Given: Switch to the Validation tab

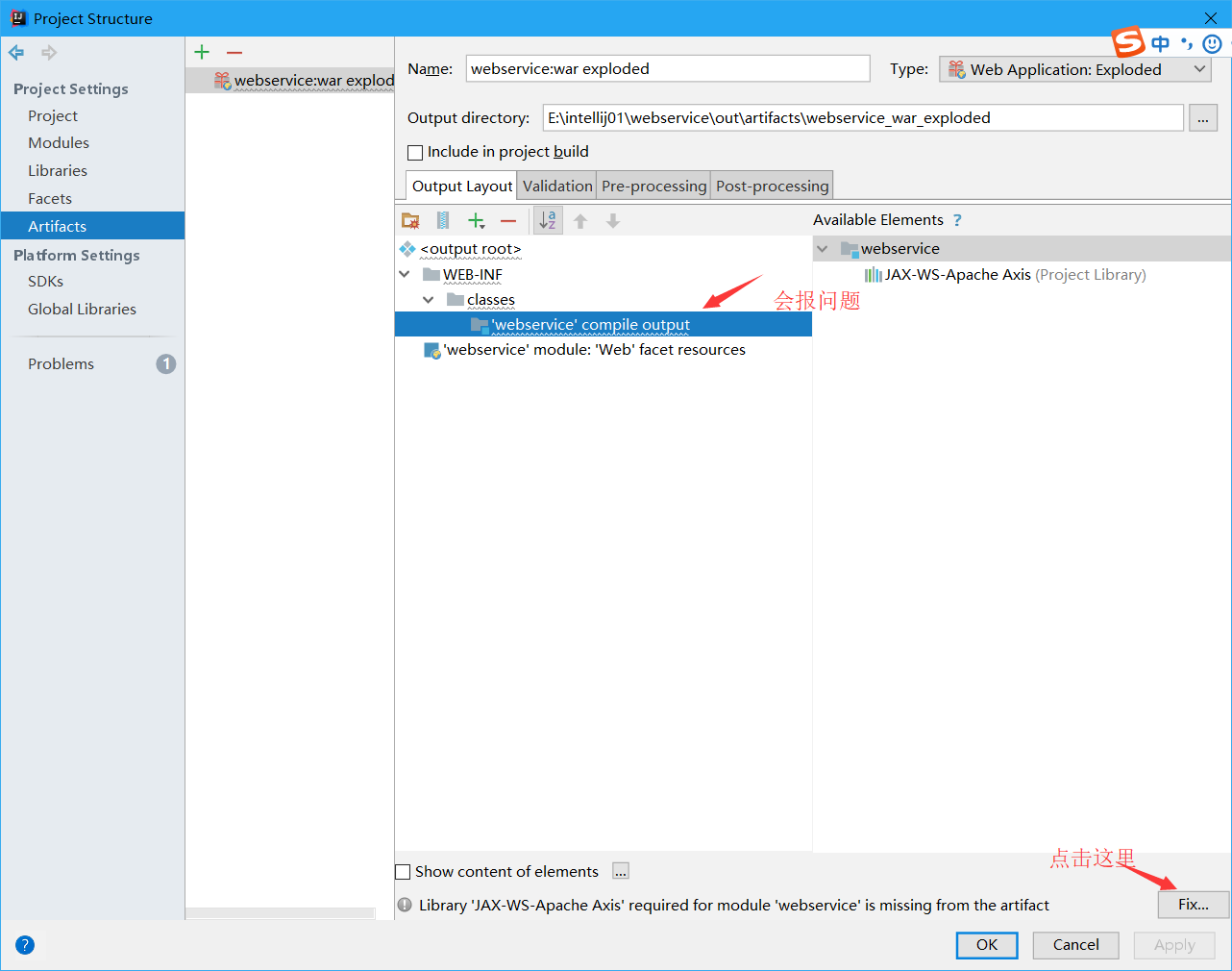Looking at the screenshot, I should [x=557, y=186].
